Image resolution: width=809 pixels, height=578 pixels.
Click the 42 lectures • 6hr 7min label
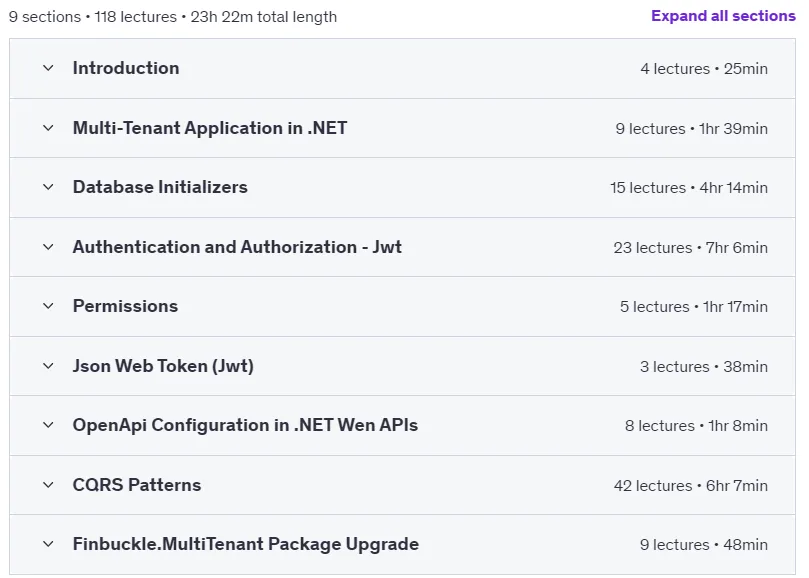coord(691,486)
